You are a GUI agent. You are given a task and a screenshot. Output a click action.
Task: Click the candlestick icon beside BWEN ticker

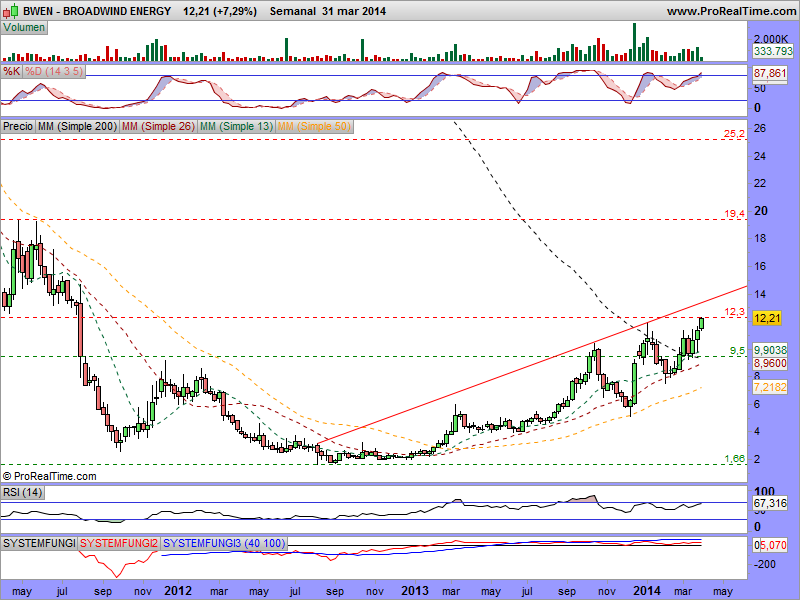[10, 10]
